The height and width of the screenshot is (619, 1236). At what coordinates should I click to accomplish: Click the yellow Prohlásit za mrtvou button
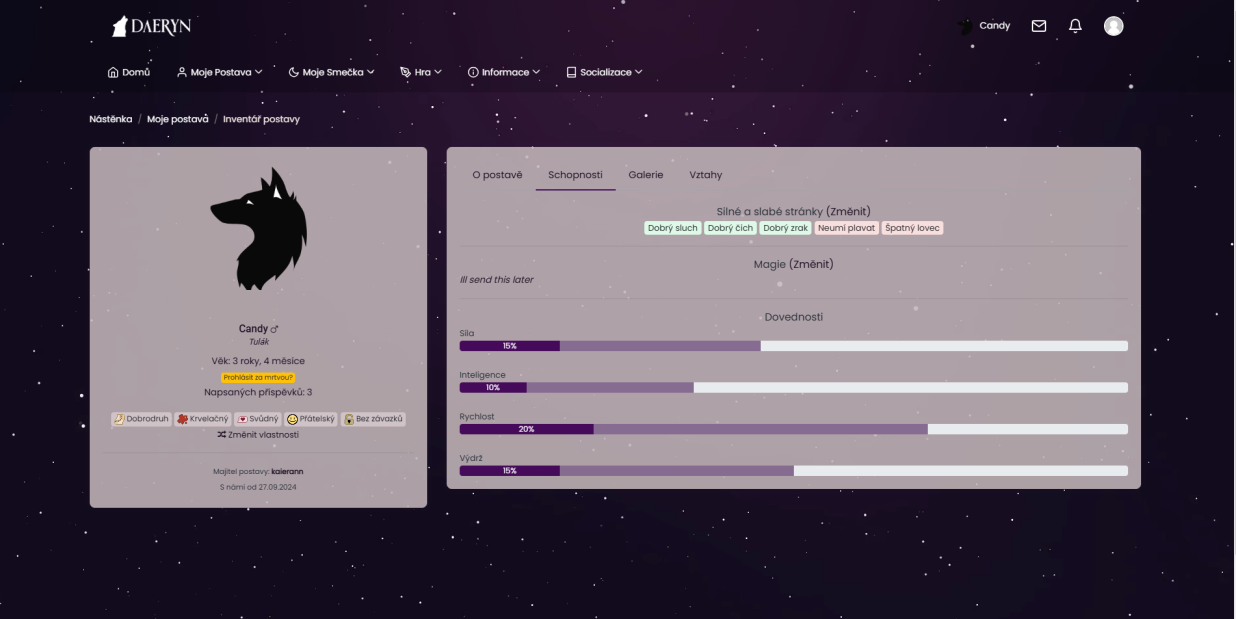tap(258, 377)
